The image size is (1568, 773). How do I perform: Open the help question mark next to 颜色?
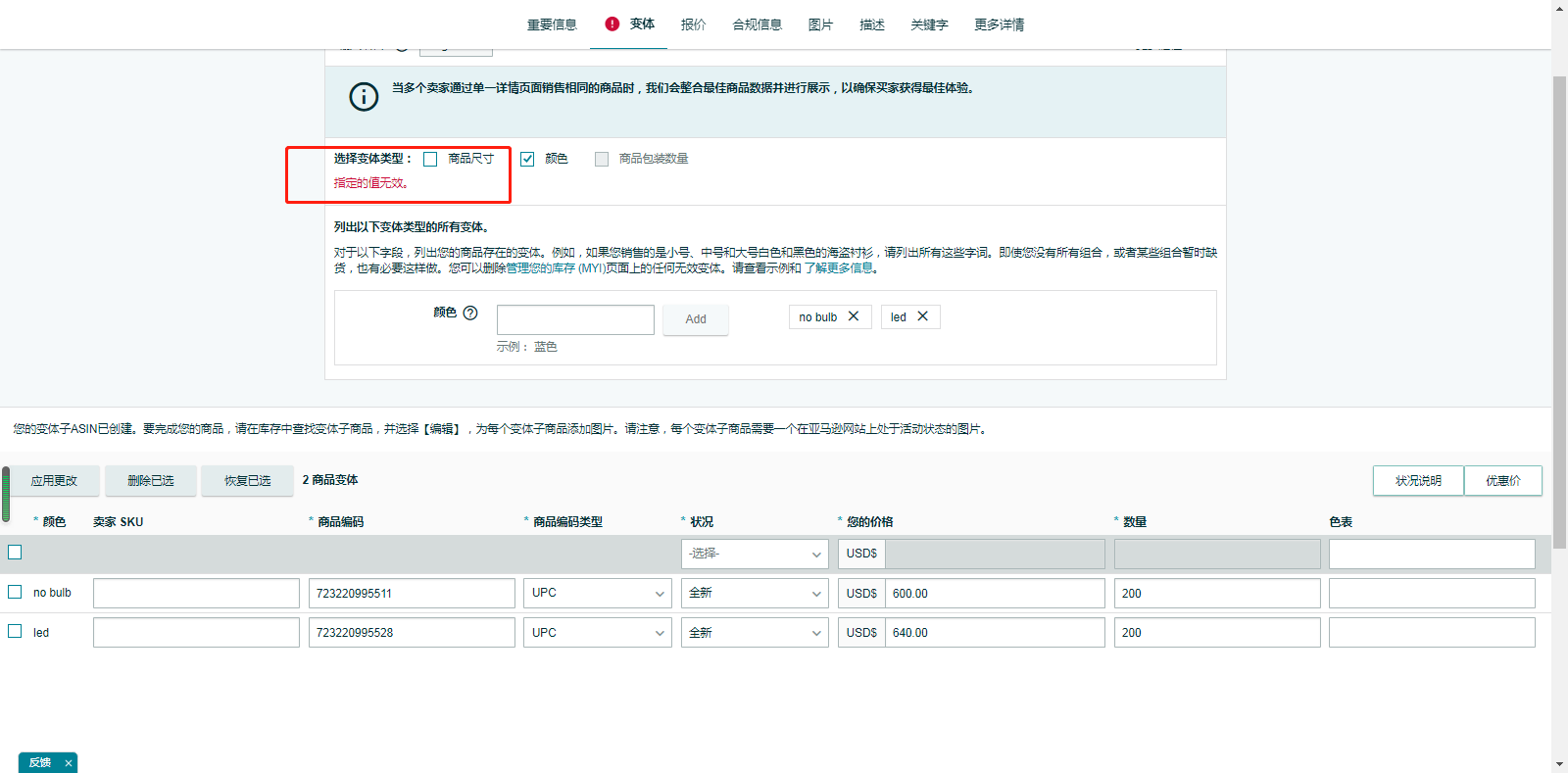click(470, 313)
